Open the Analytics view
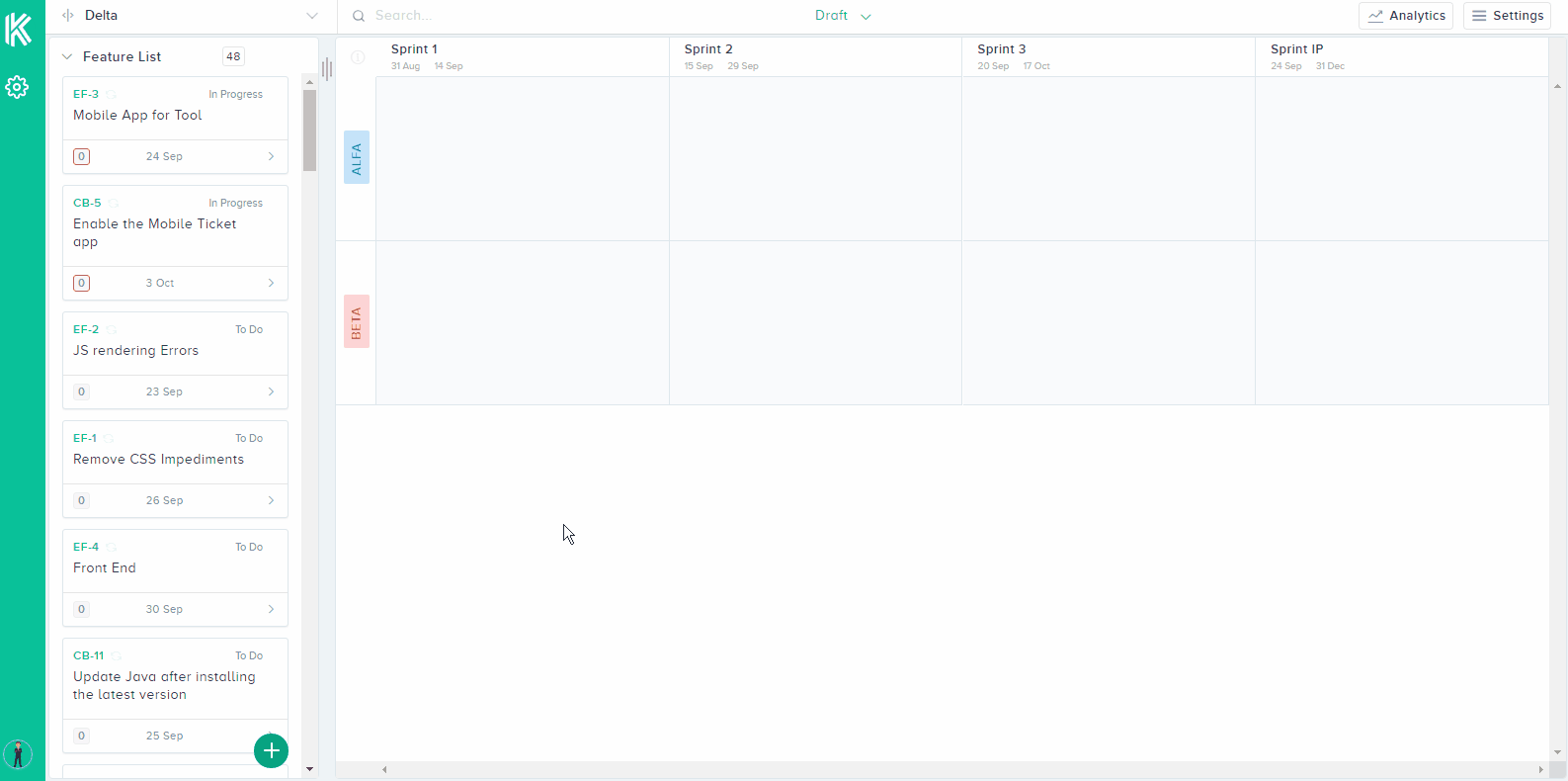This screenshot has height=781, width=1568. click(x=1406, y=16)
